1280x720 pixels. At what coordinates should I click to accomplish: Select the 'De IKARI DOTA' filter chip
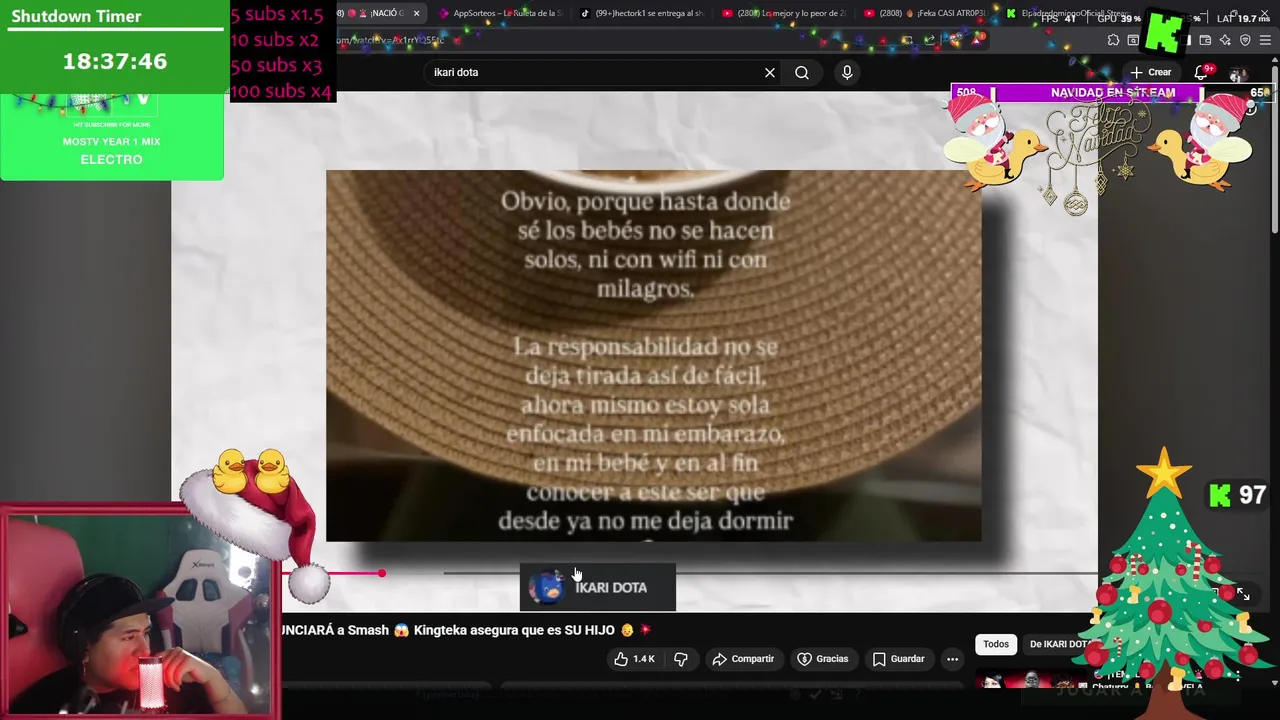pyautogui.click(x=1058, y=644)
